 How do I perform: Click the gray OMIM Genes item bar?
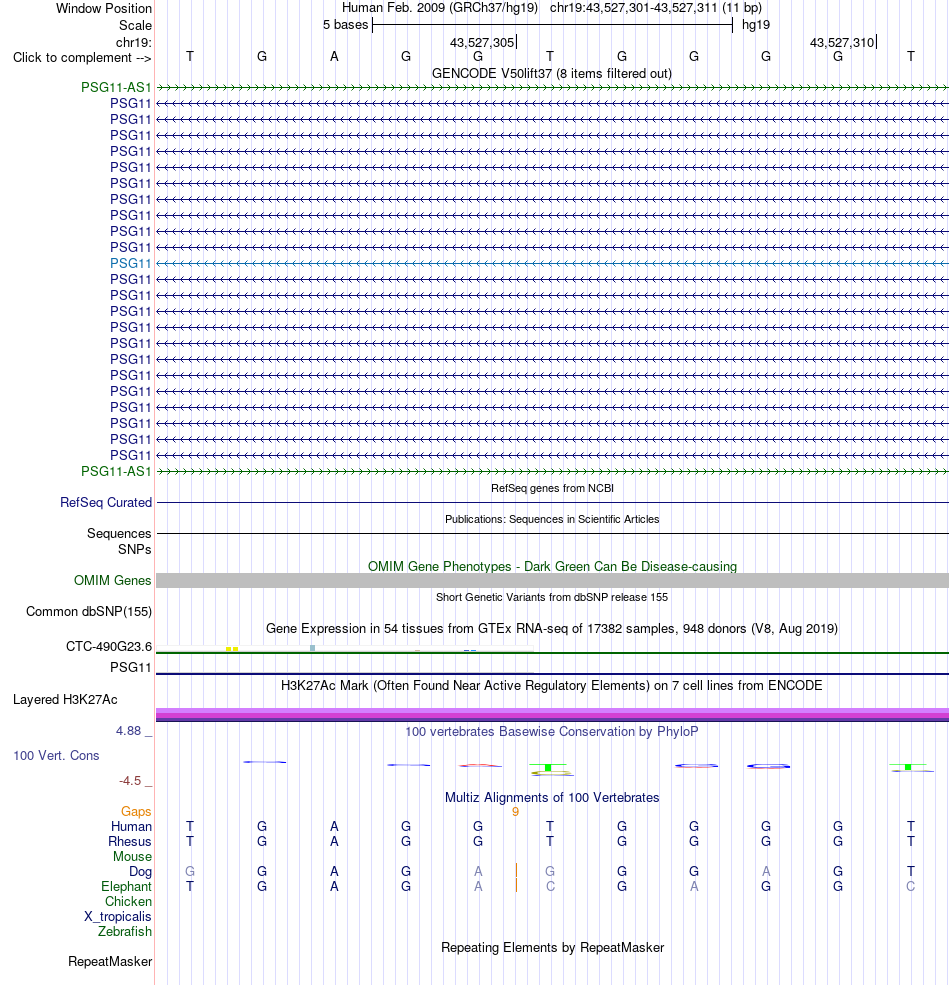tap(552, 580)
